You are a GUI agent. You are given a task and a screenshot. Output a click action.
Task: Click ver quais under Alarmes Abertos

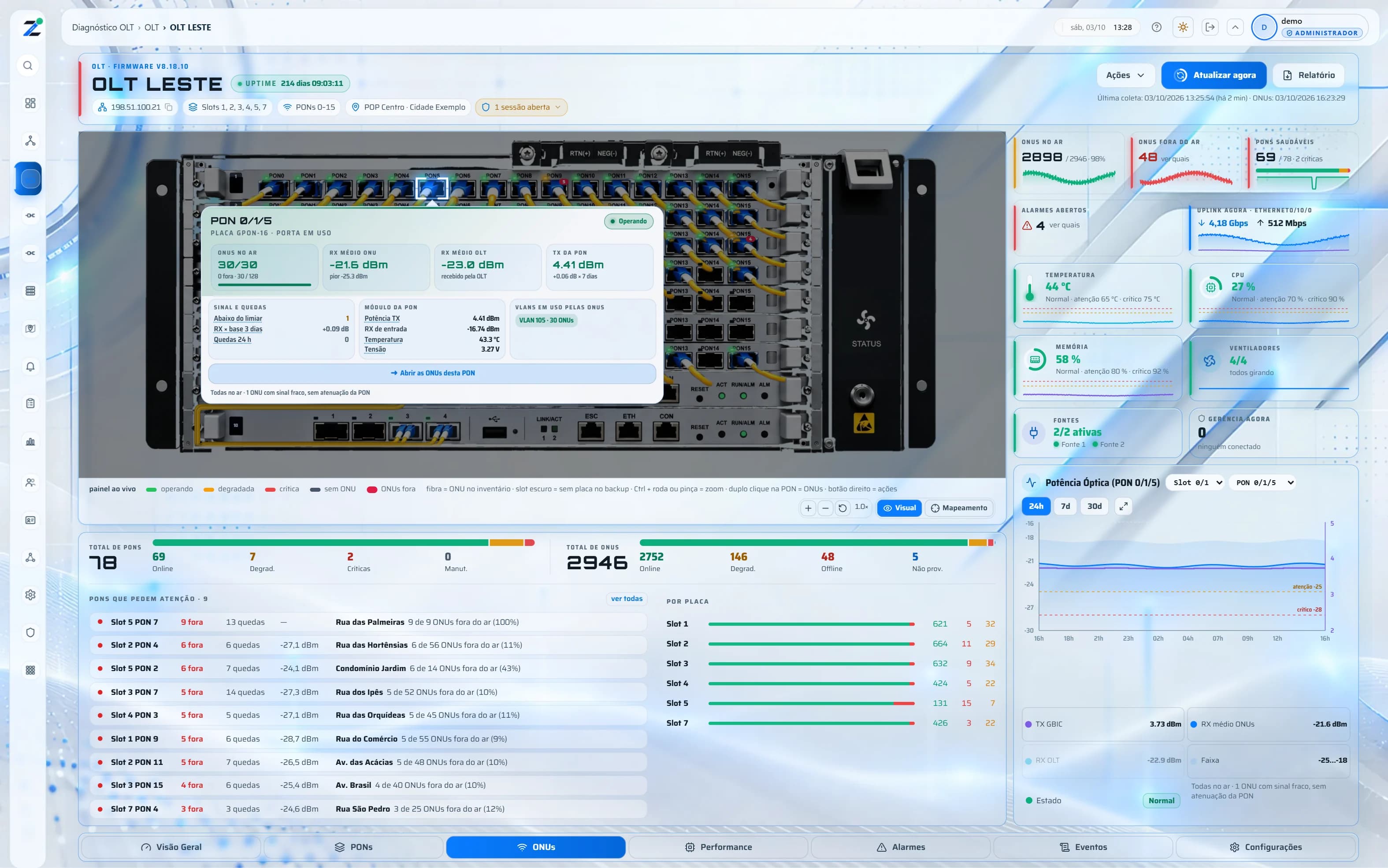pyautogui.click(x=1064, y=225)
